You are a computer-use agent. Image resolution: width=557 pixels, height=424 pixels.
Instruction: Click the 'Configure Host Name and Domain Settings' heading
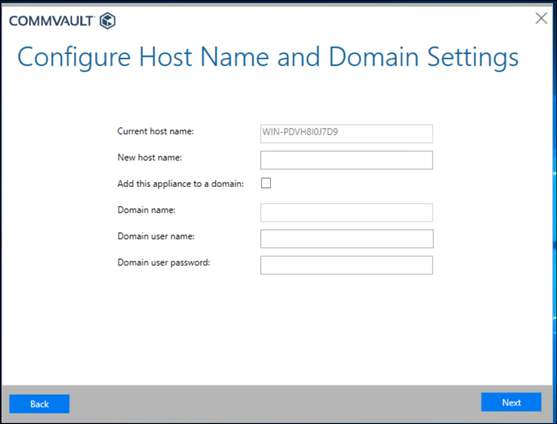click(x=268, y=58)
